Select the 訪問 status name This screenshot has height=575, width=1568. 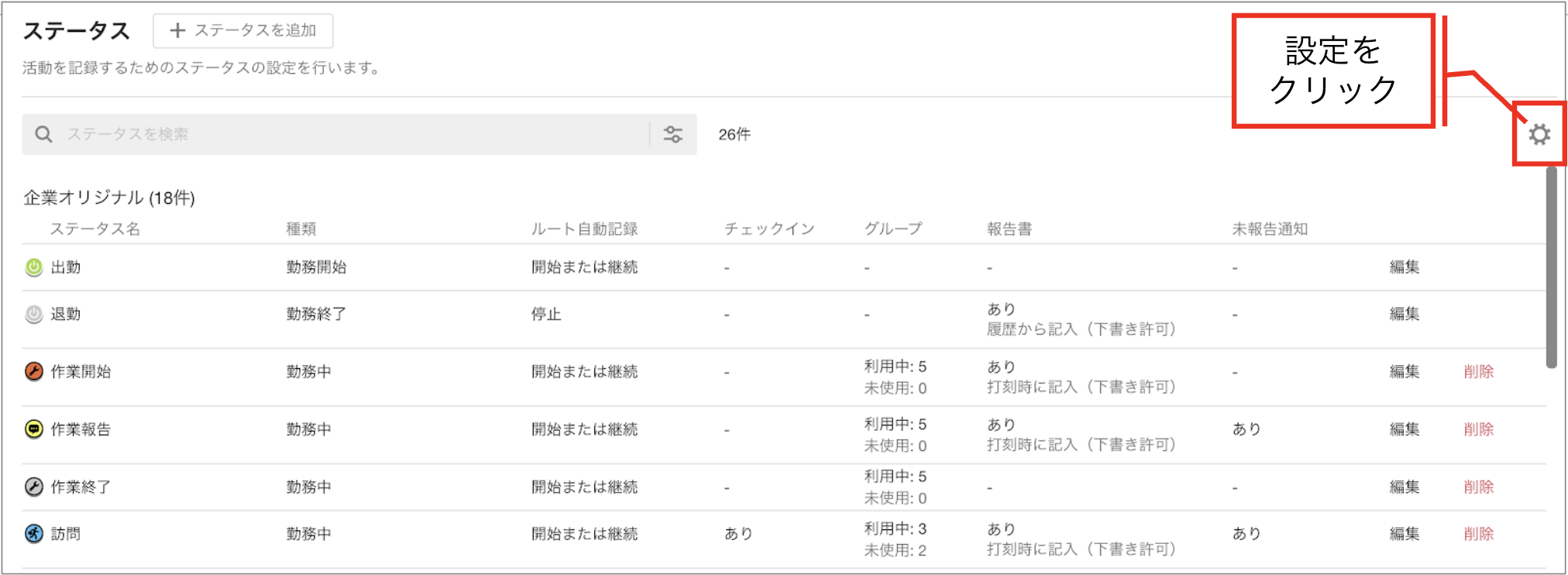[66, 533]
